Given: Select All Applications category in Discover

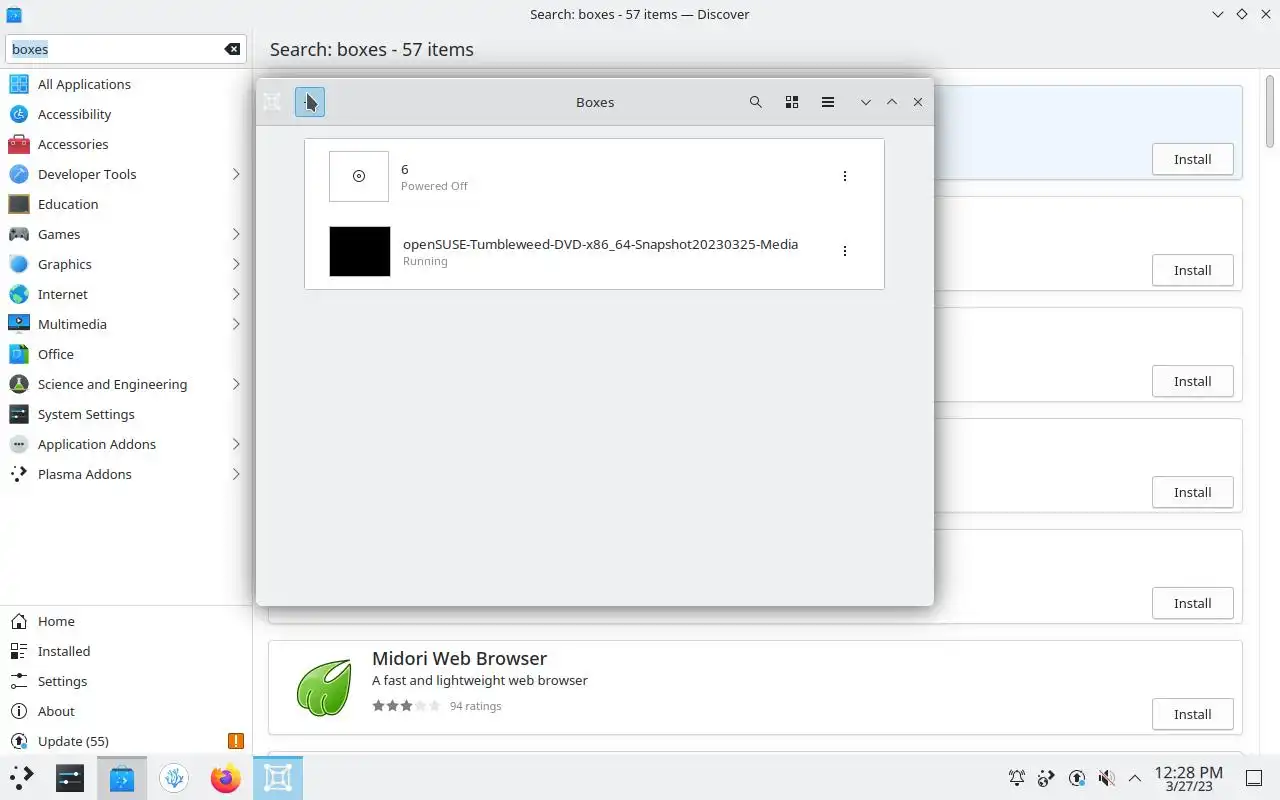Looking at the screenshot, I should (x=126, y=84).
